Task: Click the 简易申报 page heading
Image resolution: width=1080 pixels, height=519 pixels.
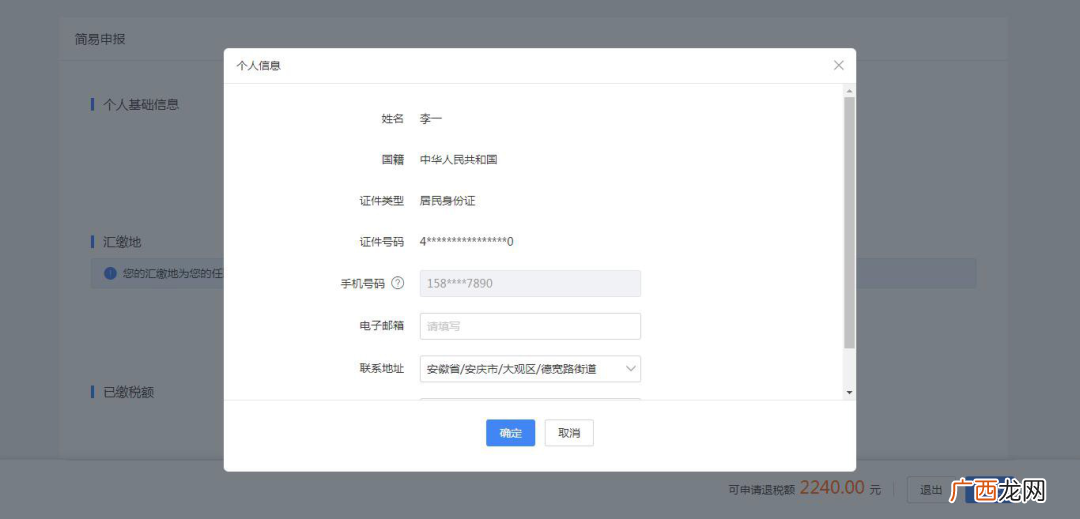Action: 100,39
